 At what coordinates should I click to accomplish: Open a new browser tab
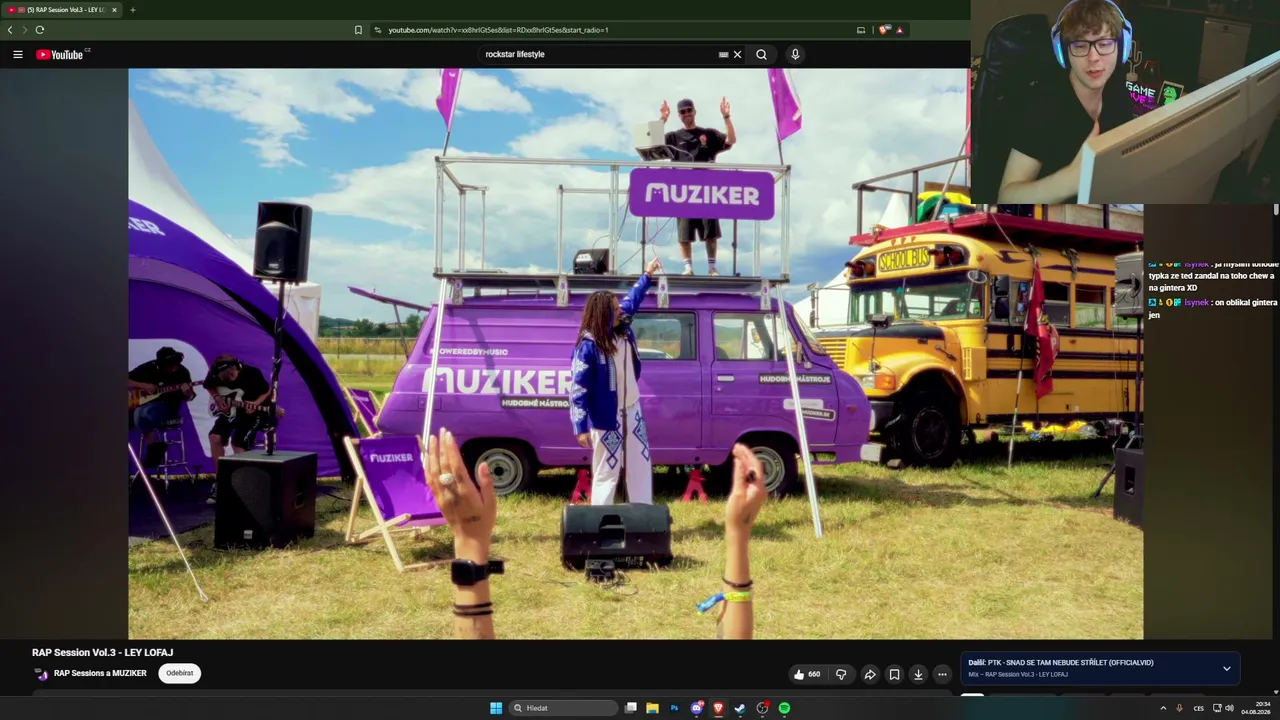(x=132, y=10)
